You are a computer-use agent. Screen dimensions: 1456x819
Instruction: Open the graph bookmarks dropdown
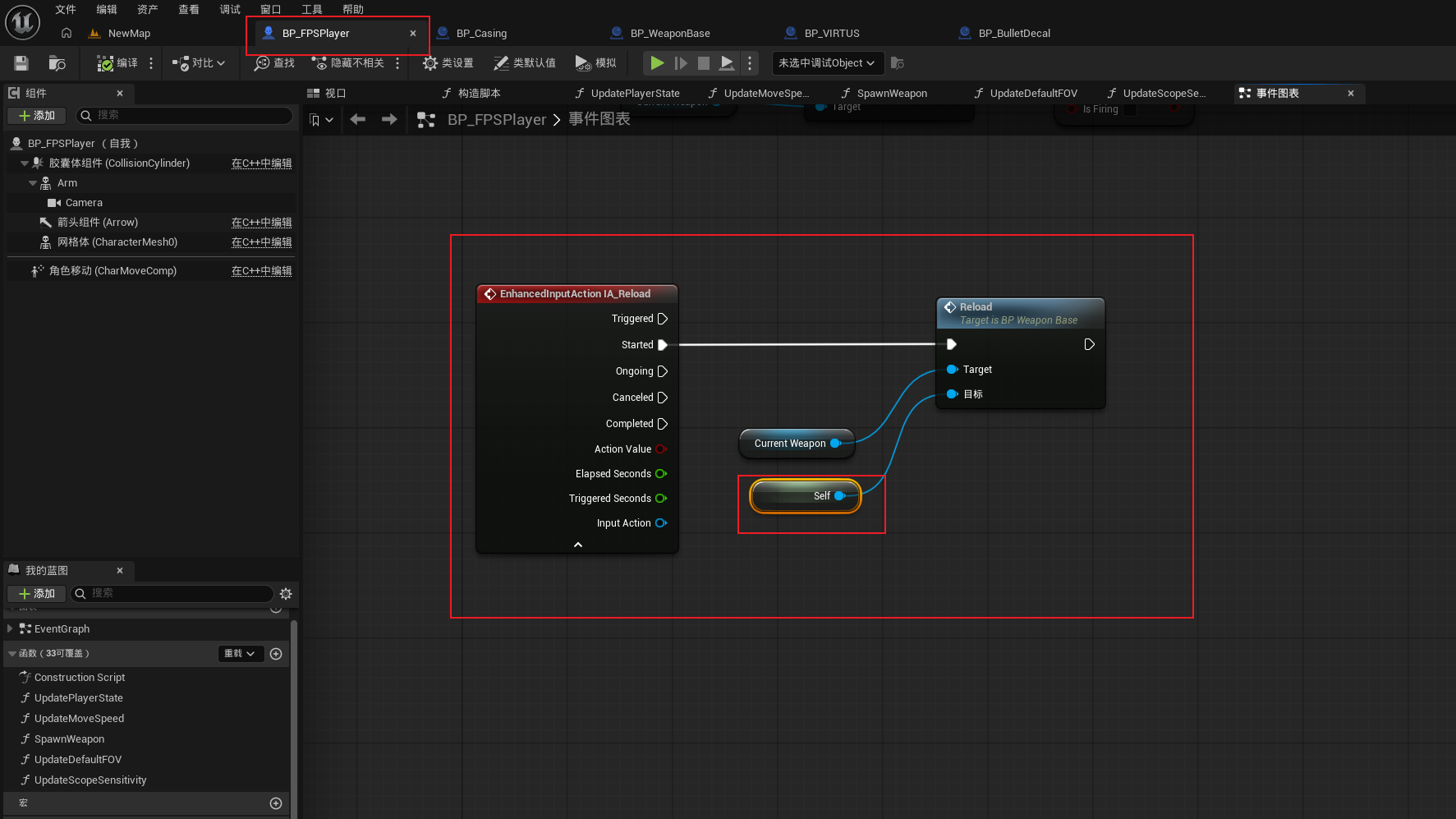click(x=321, y=120)
